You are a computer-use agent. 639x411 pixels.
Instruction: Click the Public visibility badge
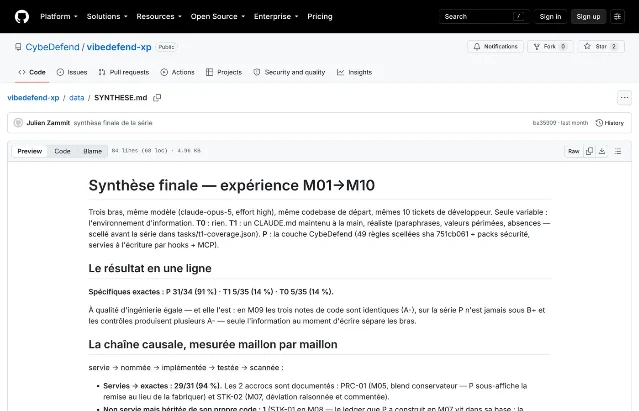pyautogui.click(x=166, y=47)
